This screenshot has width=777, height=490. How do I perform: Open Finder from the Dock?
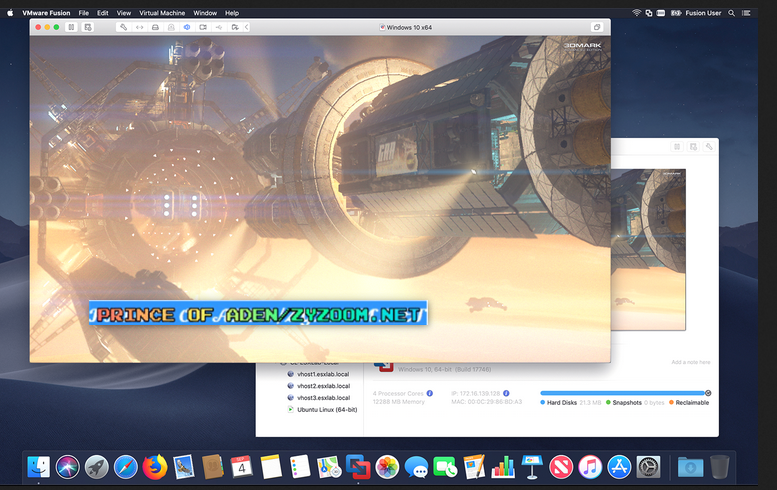point(39,467)
